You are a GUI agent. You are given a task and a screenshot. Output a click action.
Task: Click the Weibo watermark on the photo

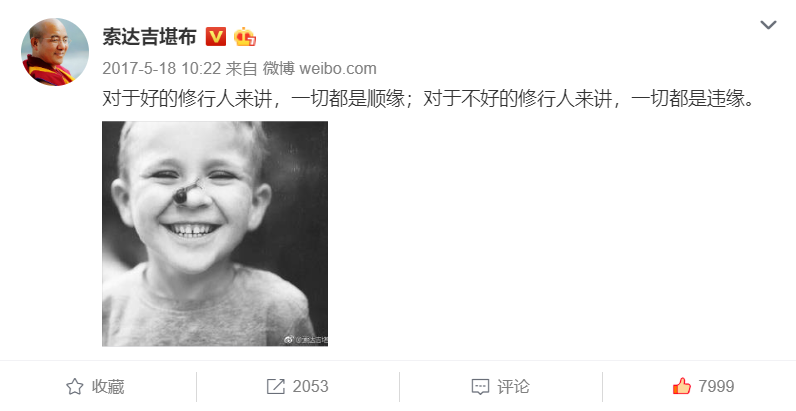coord(306,339)
